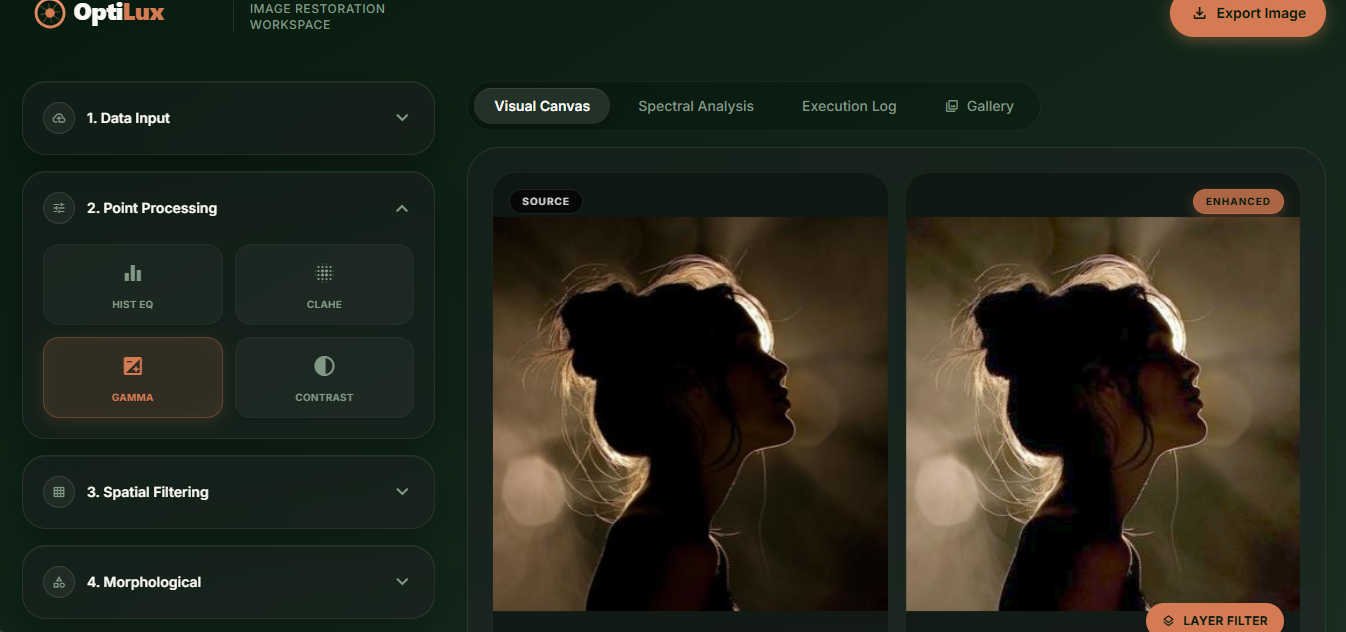Image resolution: width=1346 pixels, height=632 pixels.
Task: Select the Hist EQ tool
Action: tap(133, 284)
